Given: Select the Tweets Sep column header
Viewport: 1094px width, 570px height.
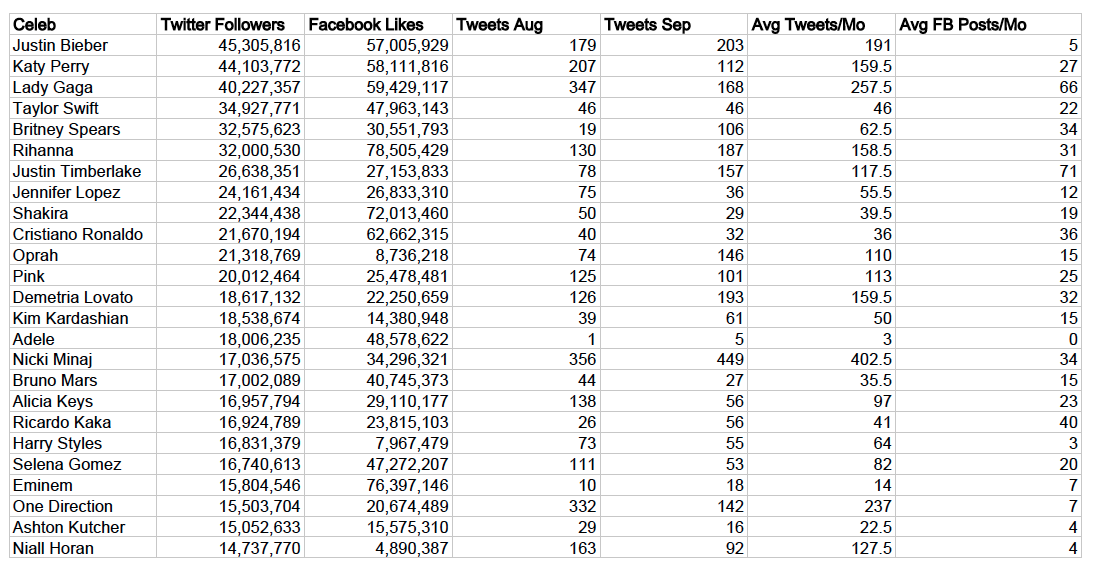Looking at the screenshot, I should 674,24.
